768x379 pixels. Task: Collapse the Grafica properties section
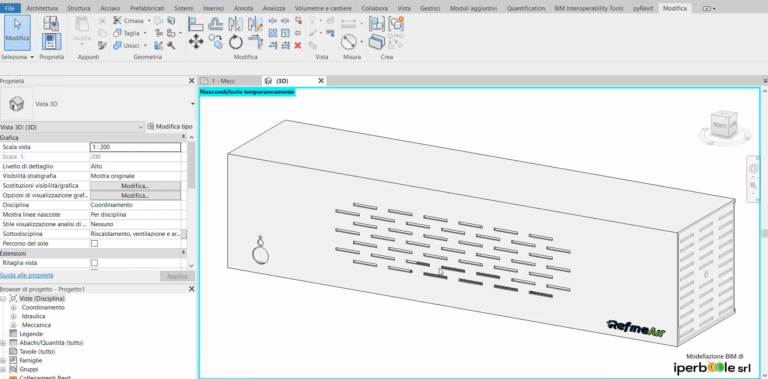tap(183, 138)
